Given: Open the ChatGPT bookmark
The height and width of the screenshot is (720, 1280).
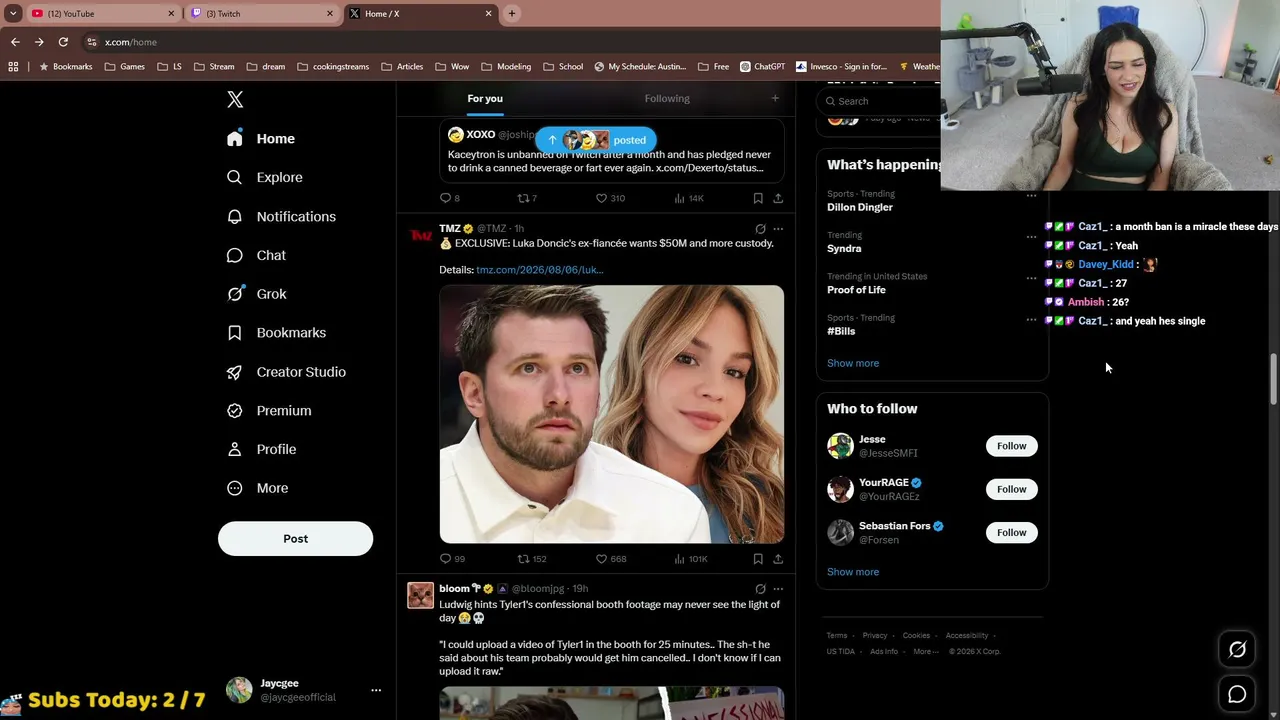Looking at the screenshot, I should tap(763, 67).
